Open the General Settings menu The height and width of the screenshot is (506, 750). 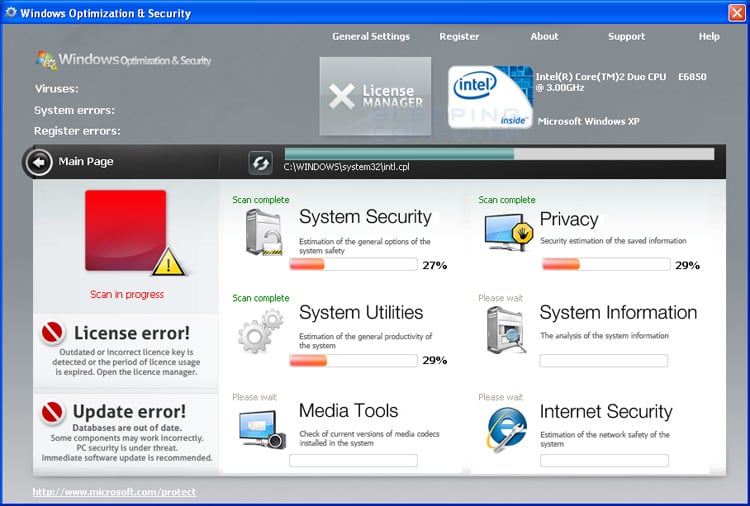(371, 36)
